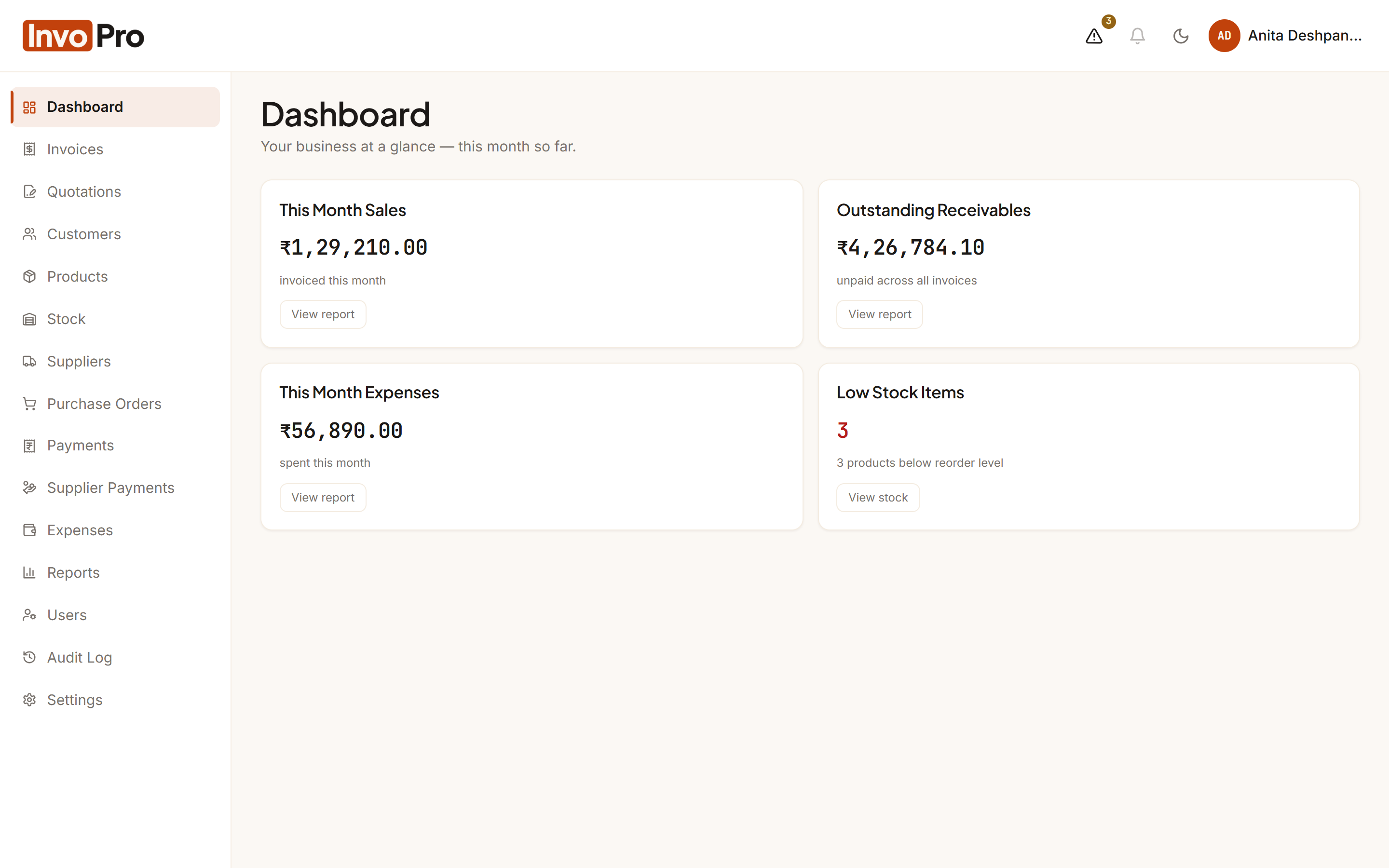The width and height of the screenshot is (1389, 868).
Task: View report for This Month Expenses
Action: coord(323,498)
